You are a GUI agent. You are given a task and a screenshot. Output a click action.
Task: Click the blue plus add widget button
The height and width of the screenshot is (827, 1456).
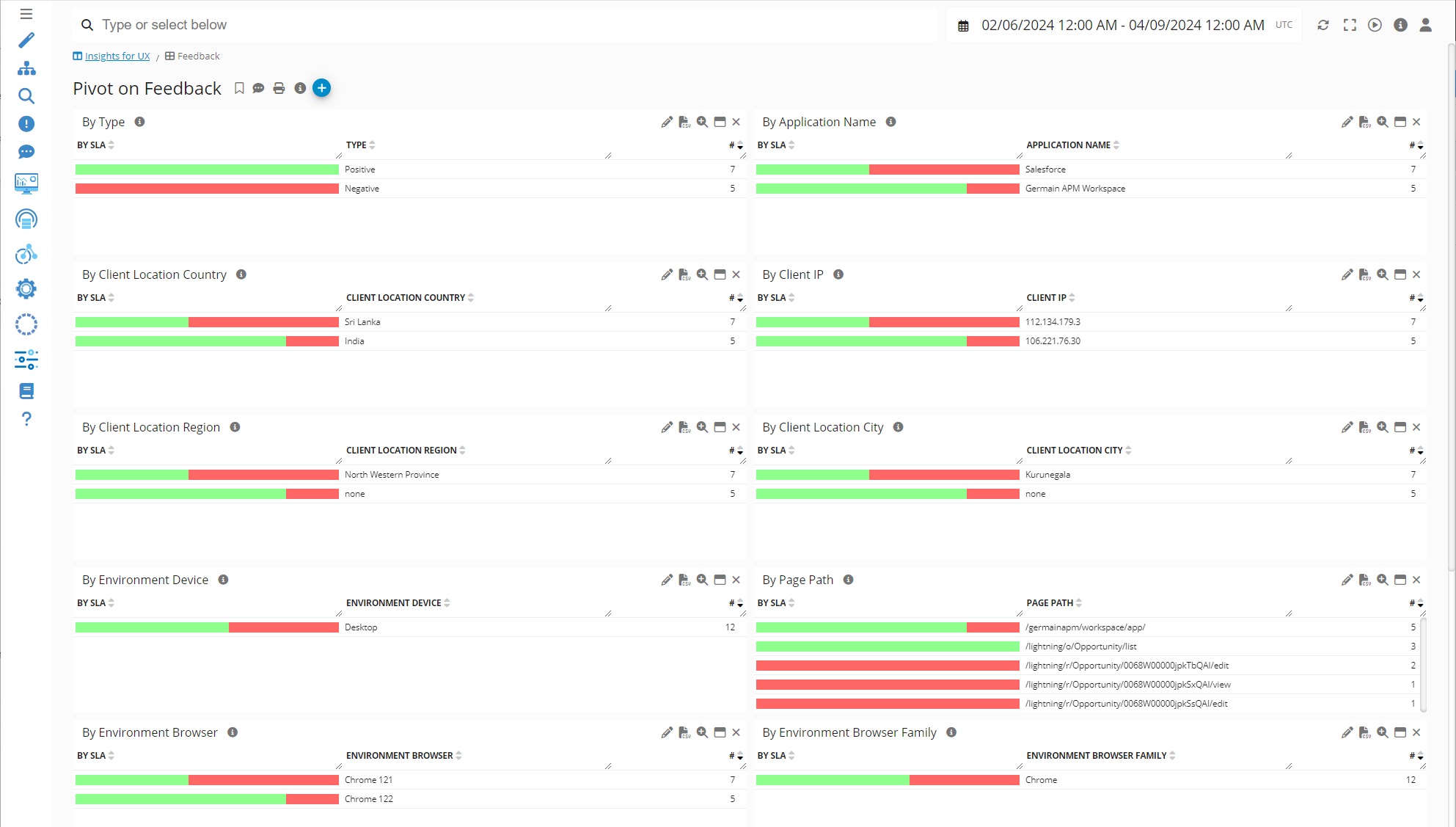pyautogui.click(x=321, y=88)
